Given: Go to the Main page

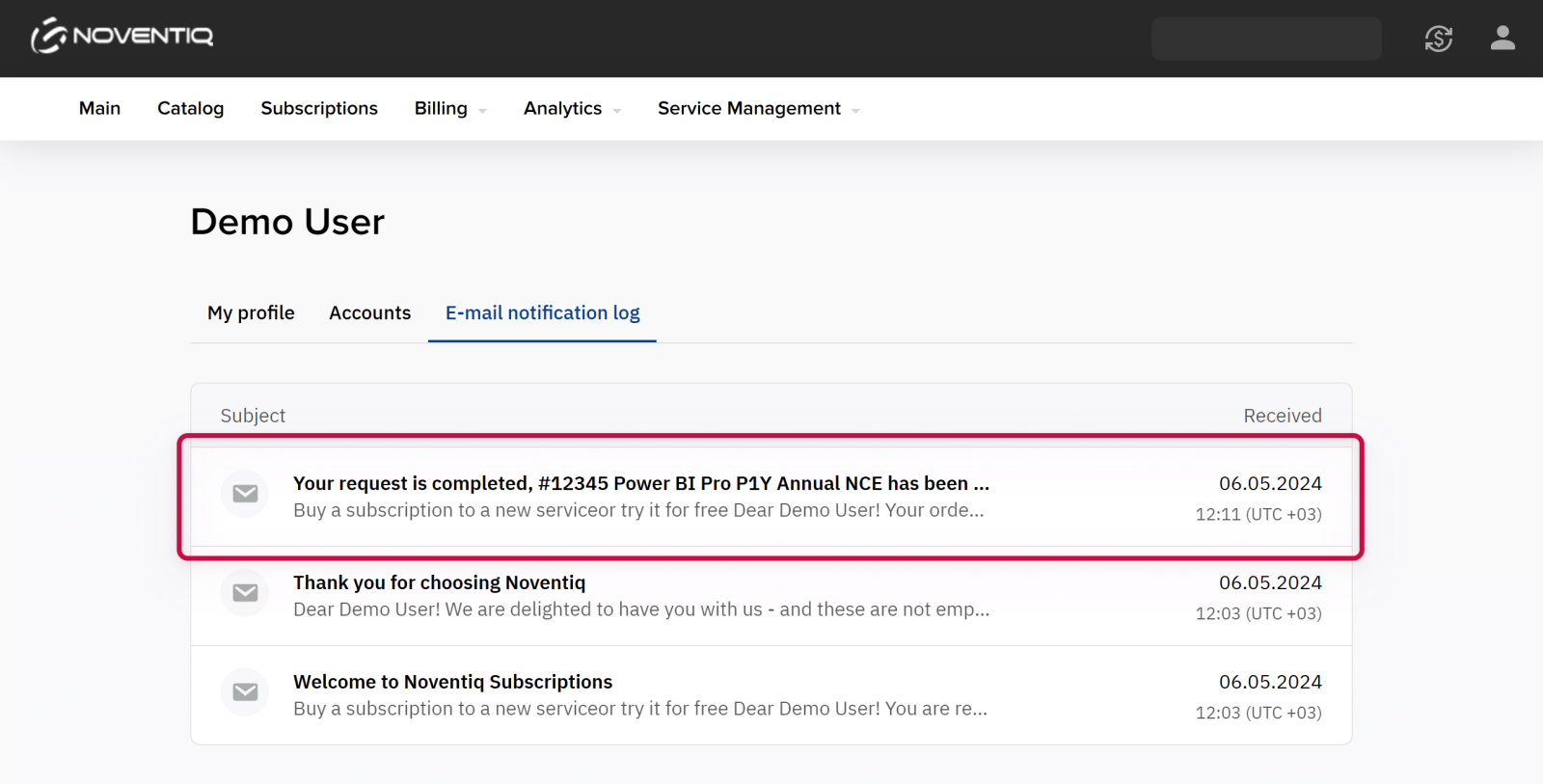Looking at the screenshot, I should (99, 109).
